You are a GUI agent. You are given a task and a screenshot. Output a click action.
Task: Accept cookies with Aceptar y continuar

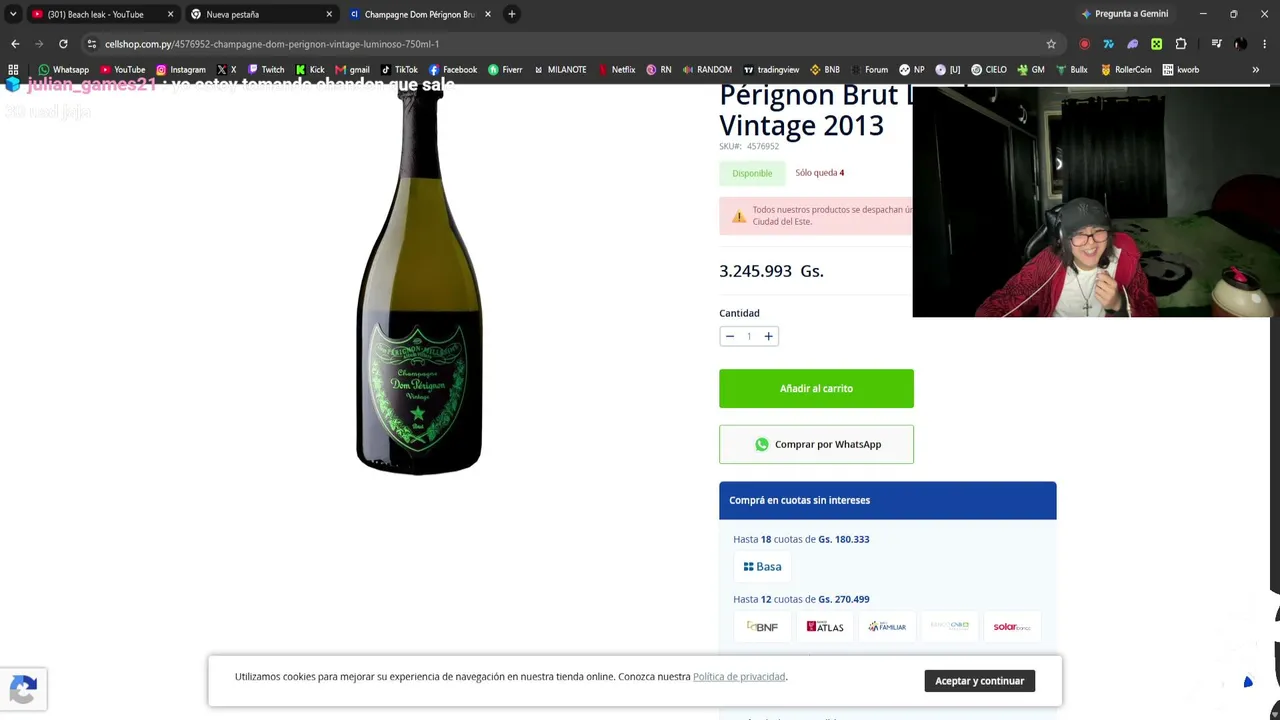(x=980, y=681)
